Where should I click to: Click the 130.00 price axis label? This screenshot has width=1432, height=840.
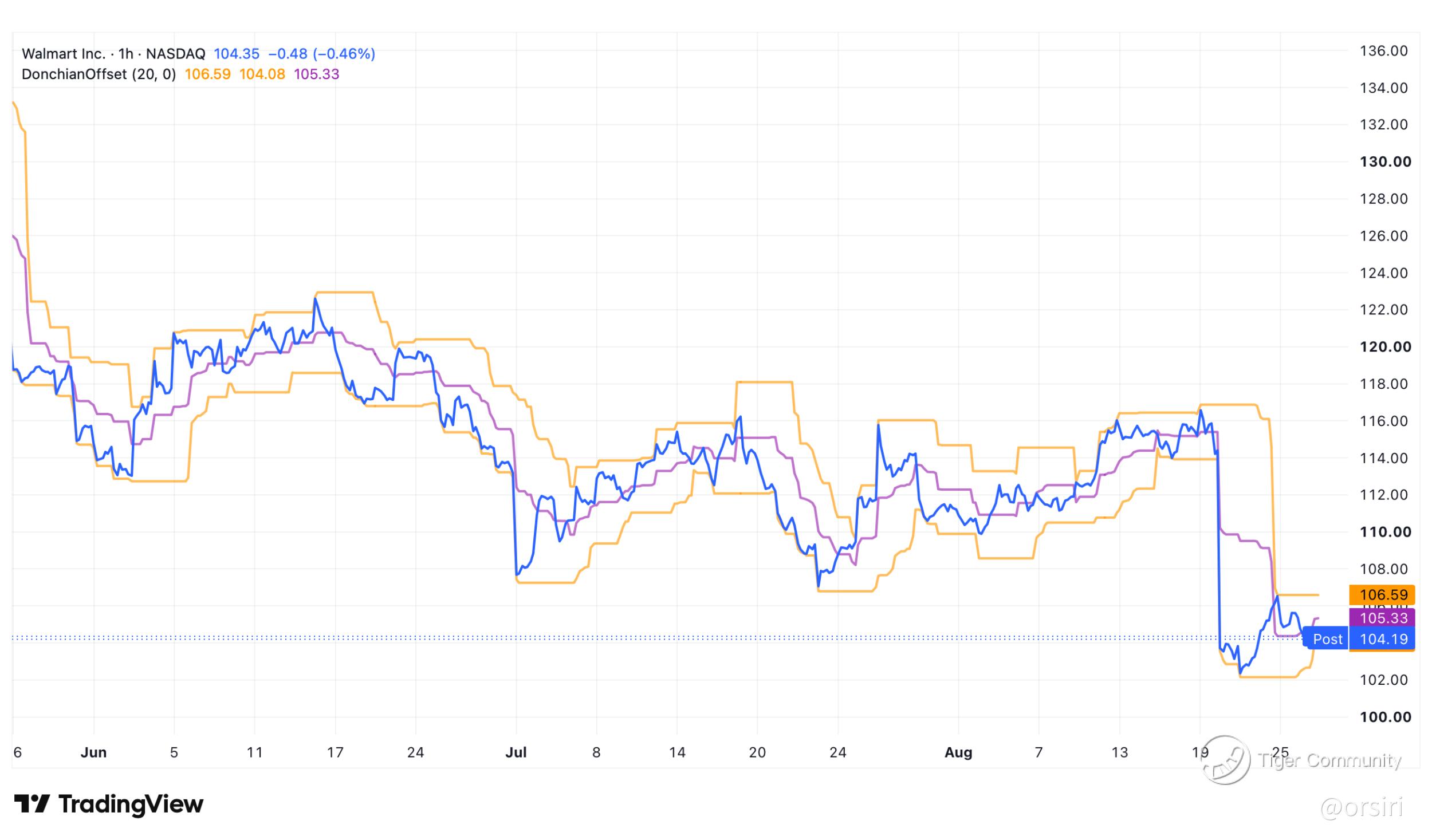(x=1386, y=161)
